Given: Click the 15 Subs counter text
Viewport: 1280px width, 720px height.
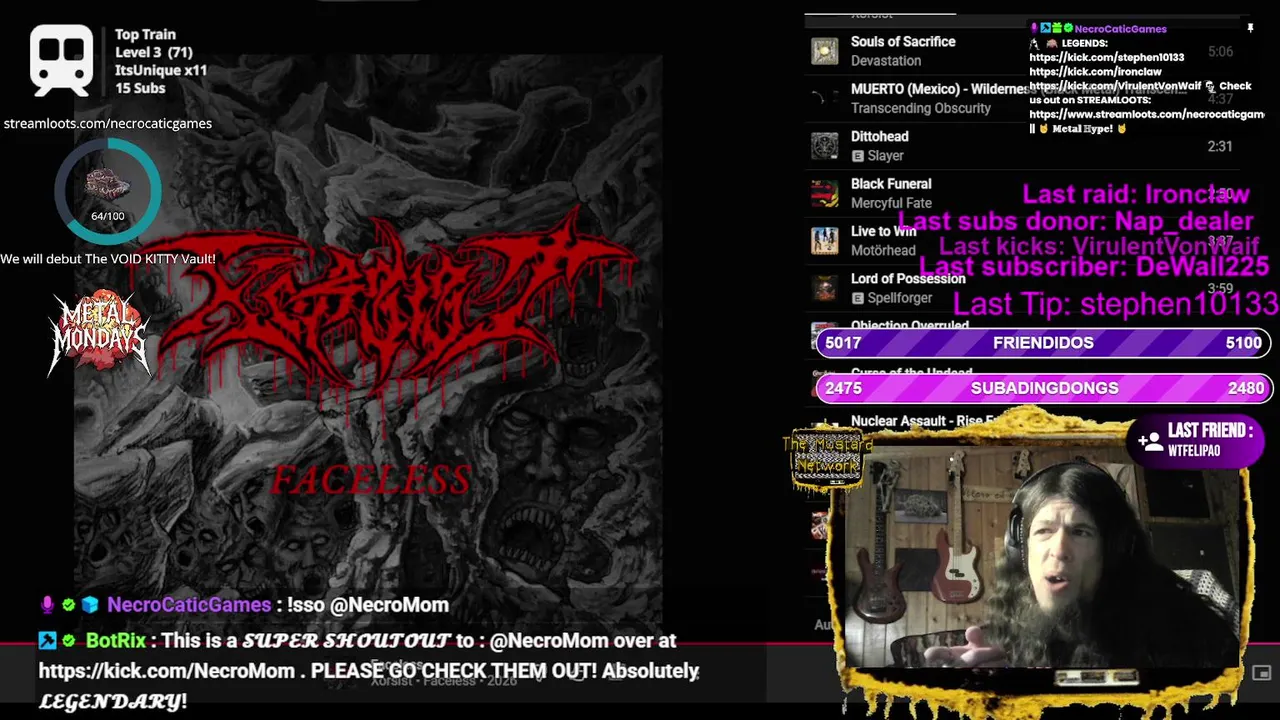Looking at the screenshot, I should [x=140, y=88].
